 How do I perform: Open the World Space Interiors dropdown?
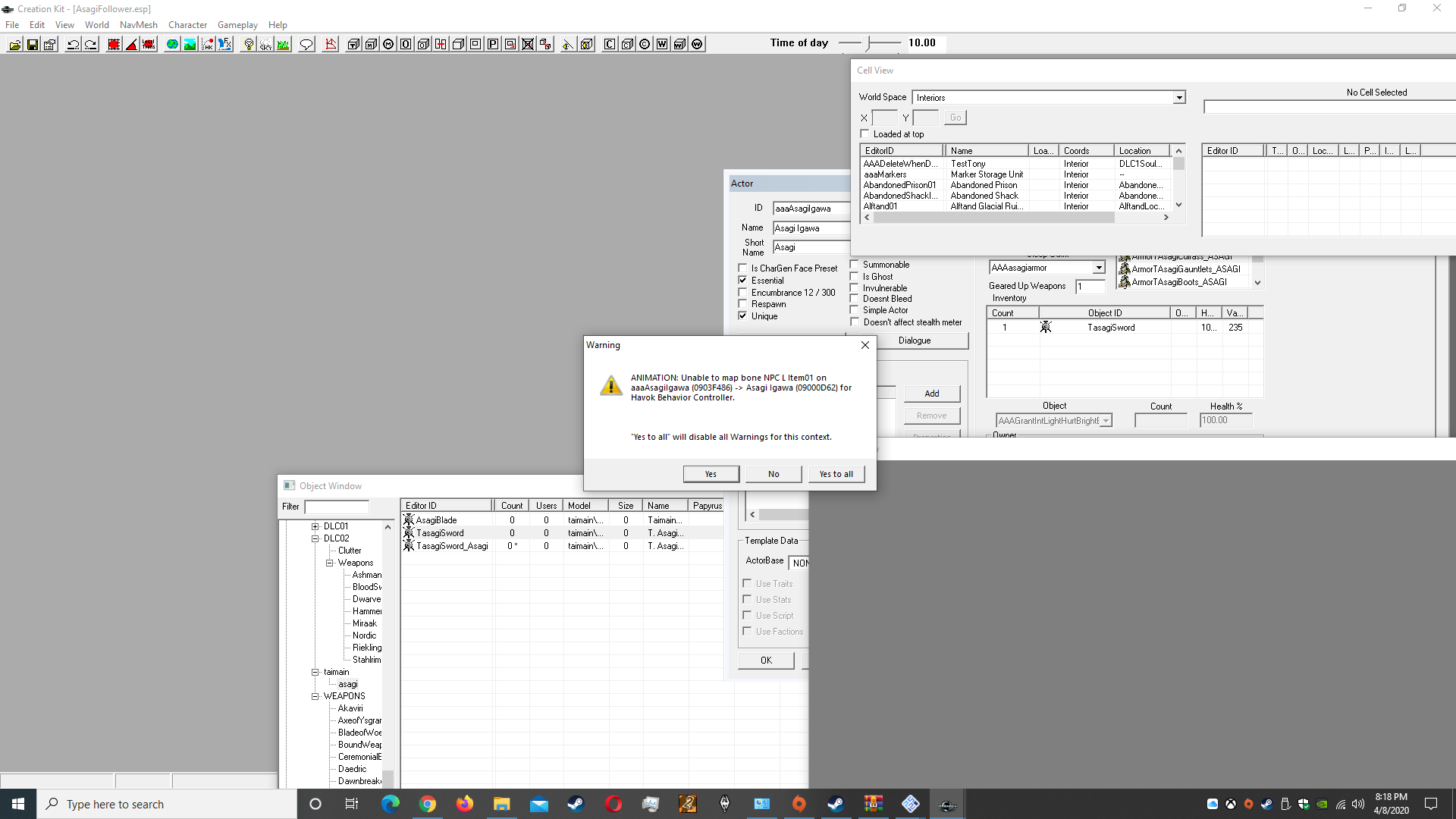point(1179,98)
